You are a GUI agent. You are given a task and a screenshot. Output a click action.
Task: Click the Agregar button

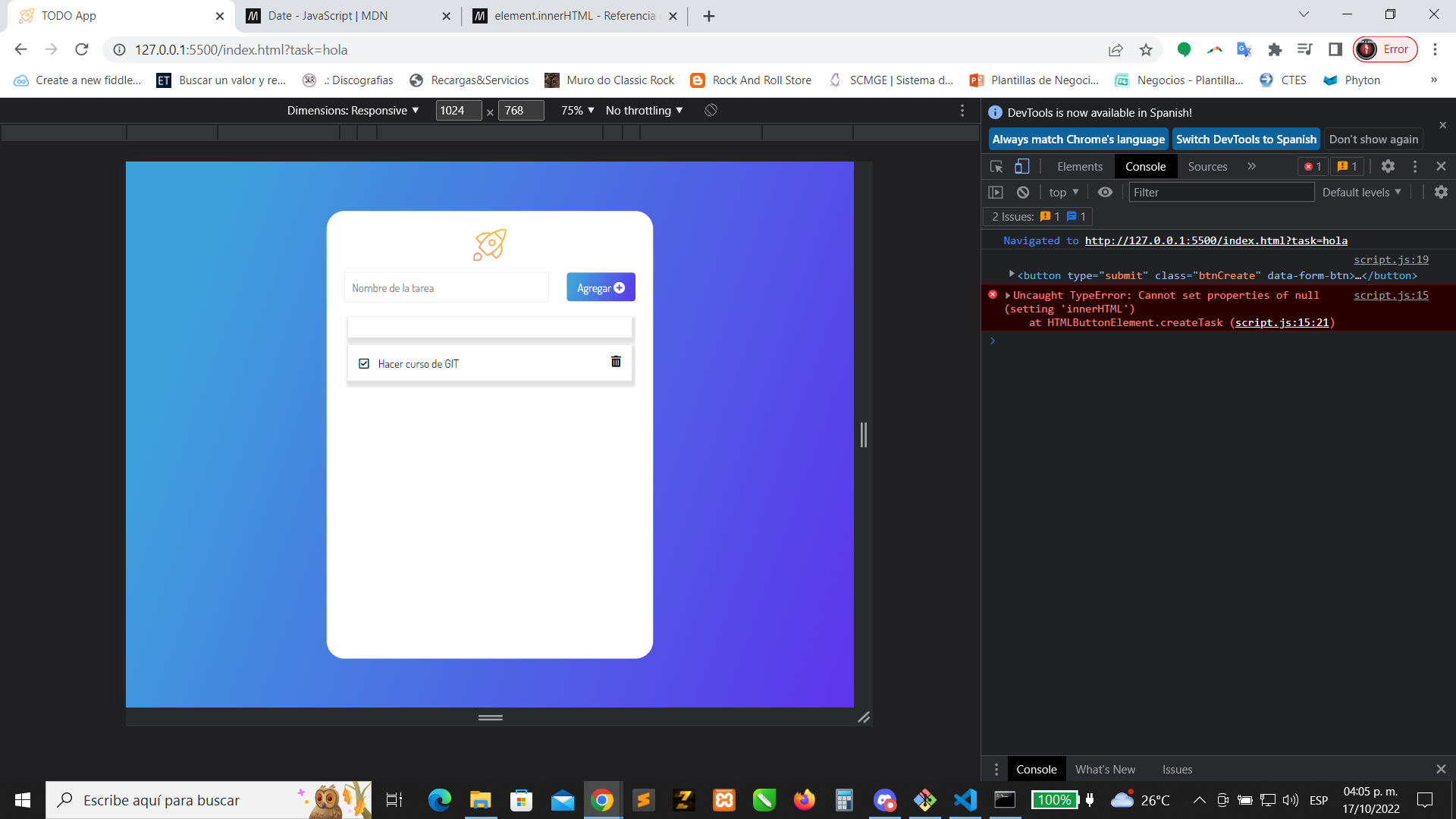(x=601, y=287)
